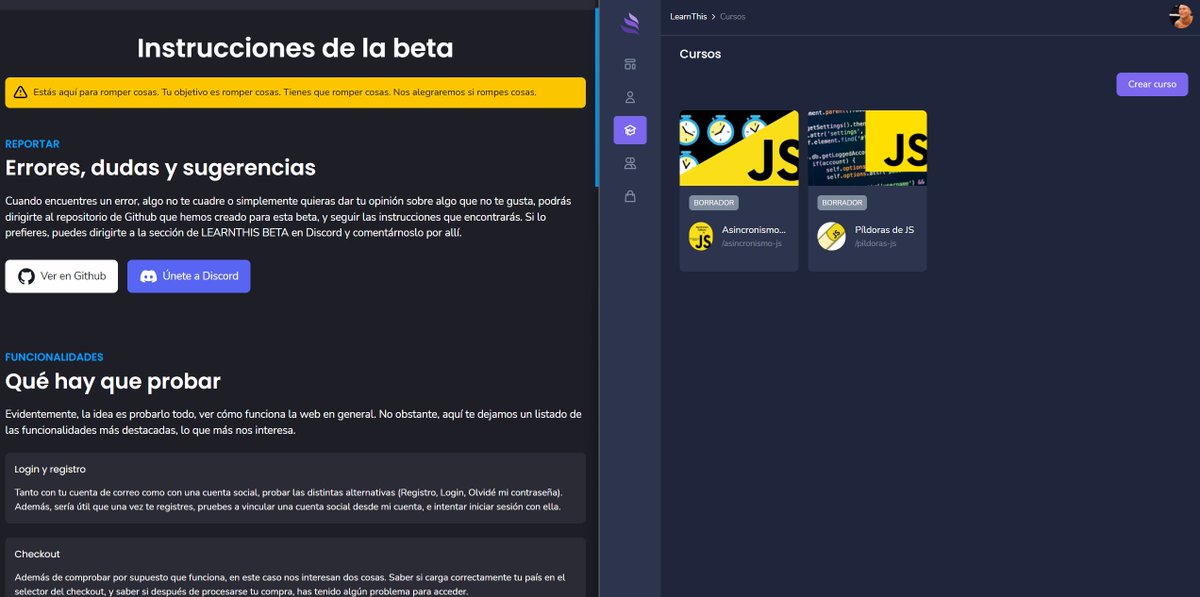Open the LearnThis logo in the sidebar

630,22
